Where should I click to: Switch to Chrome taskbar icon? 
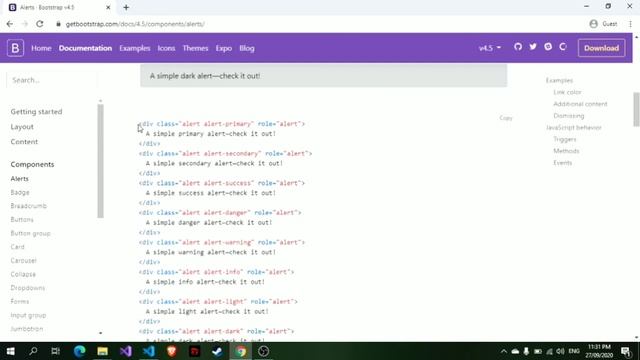click(241, 351)
